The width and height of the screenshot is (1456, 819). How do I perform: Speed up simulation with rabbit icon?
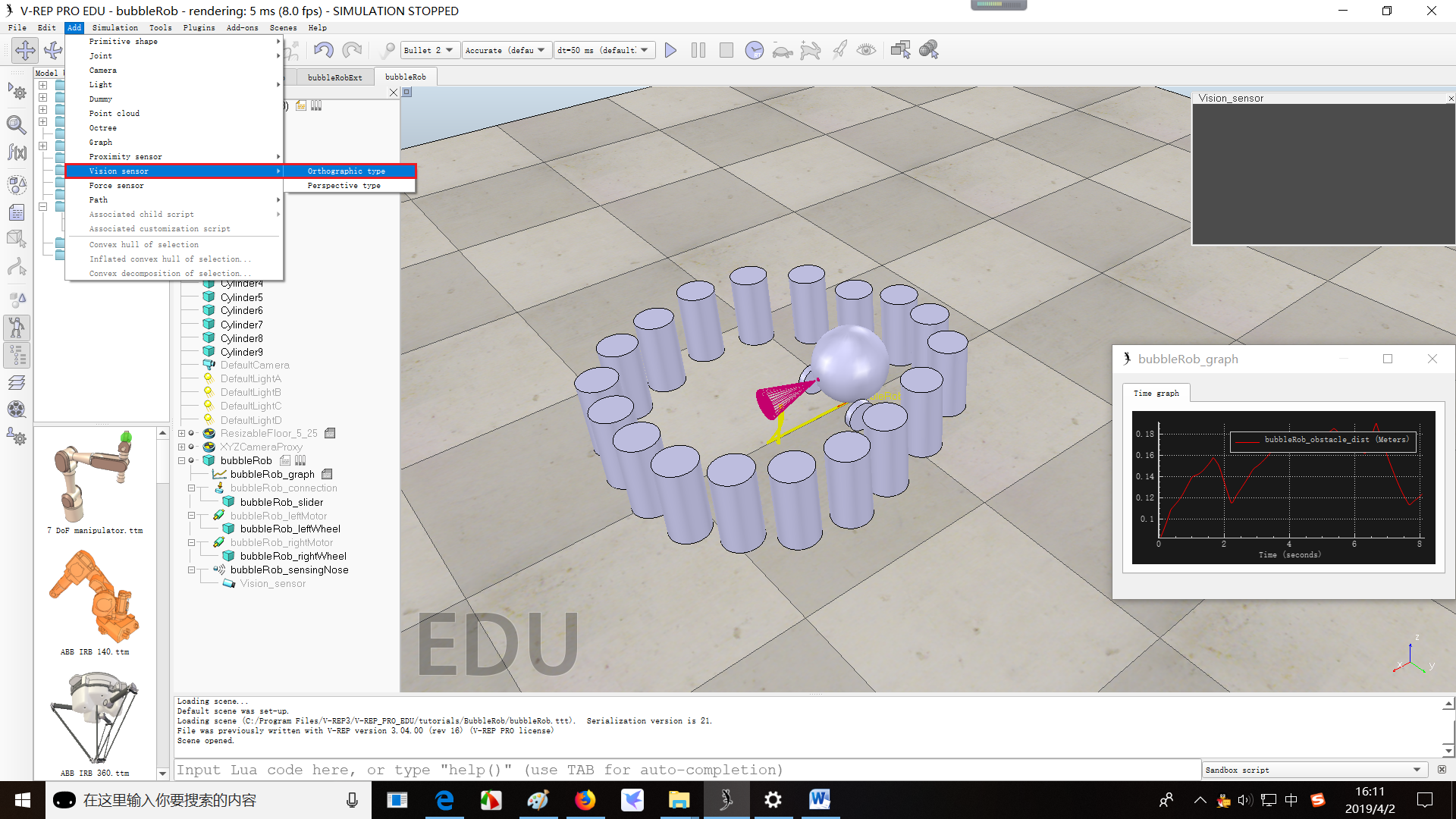coord(811,50)
